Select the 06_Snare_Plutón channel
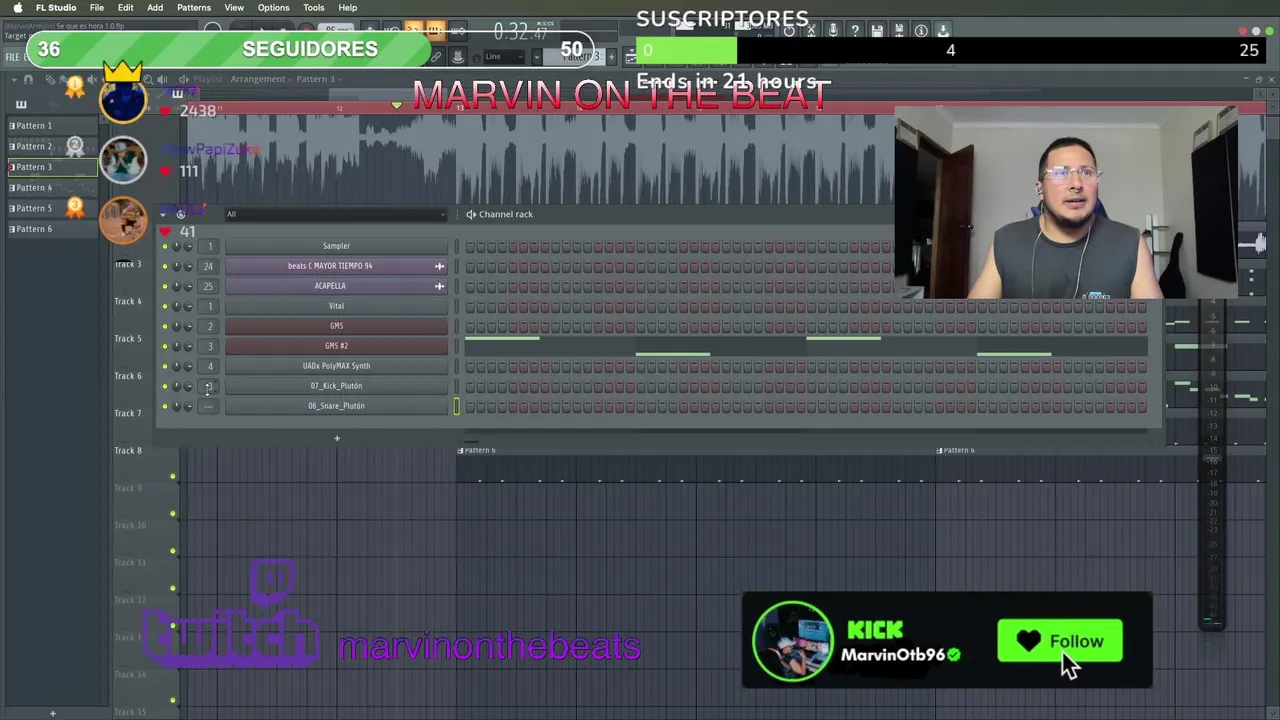This screenshot has height=720, width=1280. [336, 406]
